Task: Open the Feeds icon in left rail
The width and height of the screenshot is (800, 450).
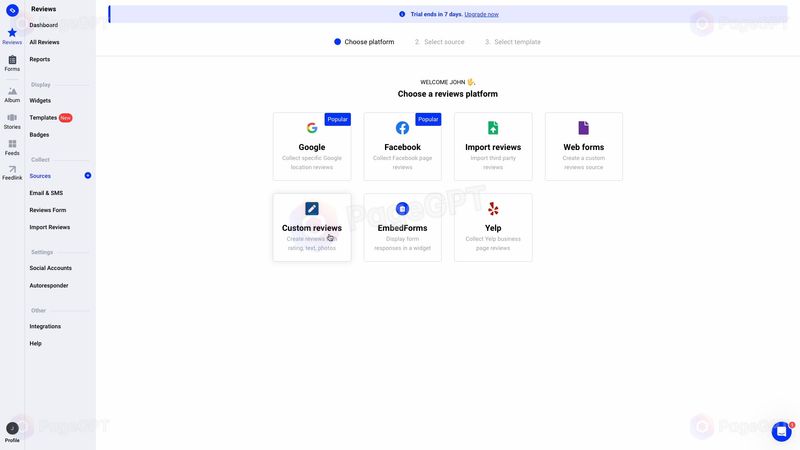Action: pyautogui.click(x=12, y=144)
